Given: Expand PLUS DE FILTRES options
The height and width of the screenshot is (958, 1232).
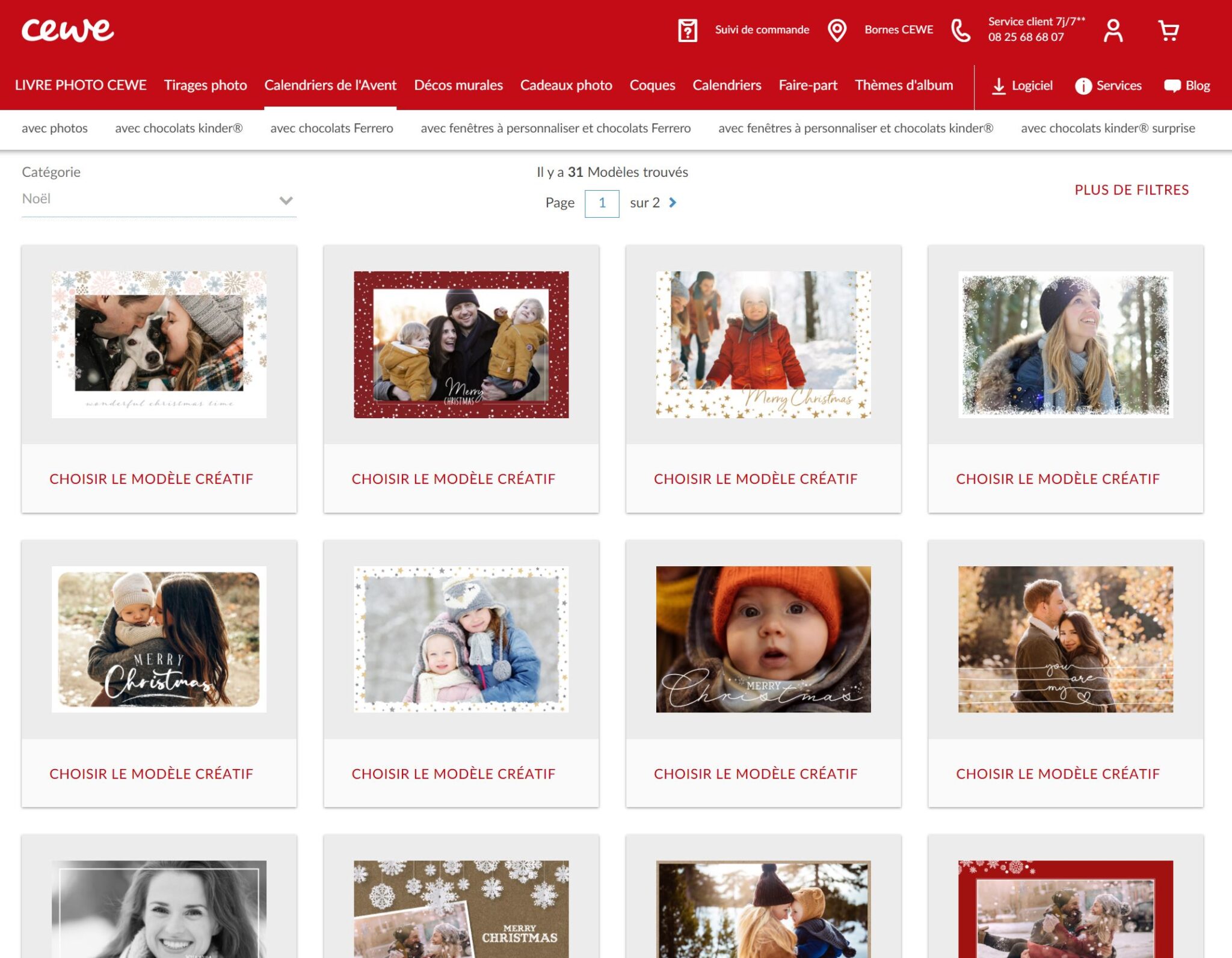Looking at the screenshot, I should [1131, 190].
